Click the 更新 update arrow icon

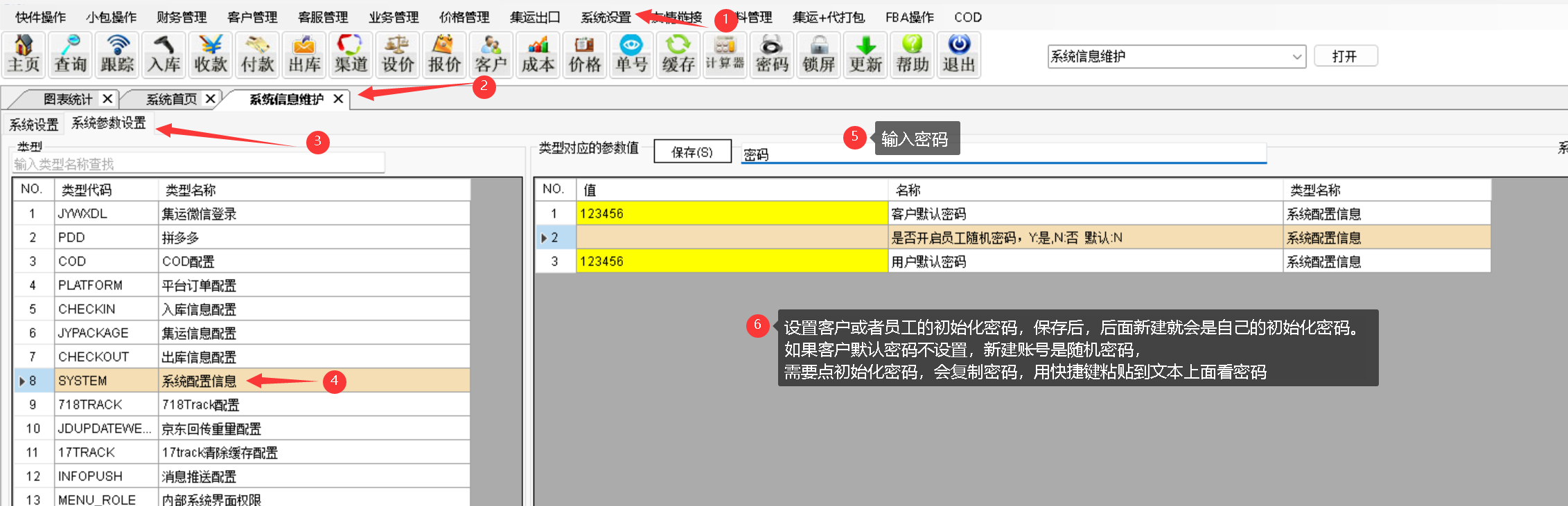[865, 54]
